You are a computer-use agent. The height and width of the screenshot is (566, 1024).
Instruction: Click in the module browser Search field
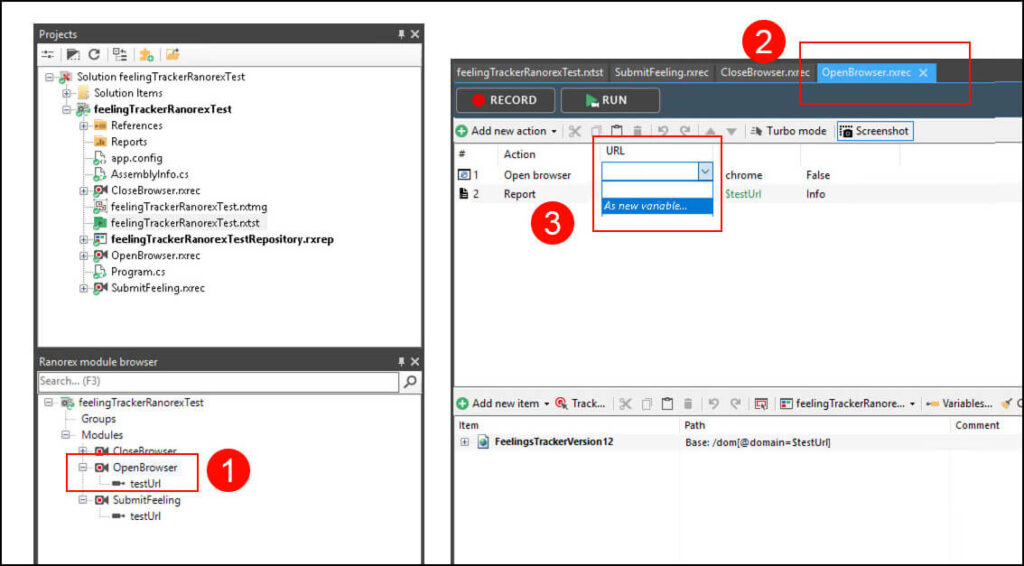point(218,381)
